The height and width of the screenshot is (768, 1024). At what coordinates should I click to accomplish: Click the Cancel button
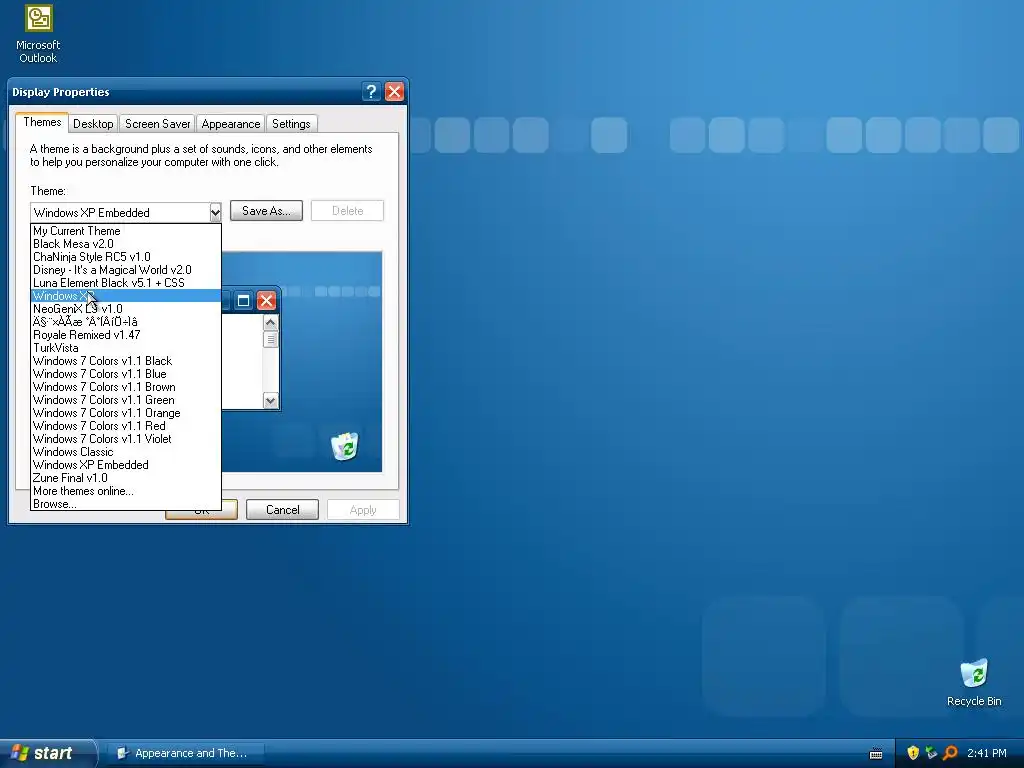282,509
